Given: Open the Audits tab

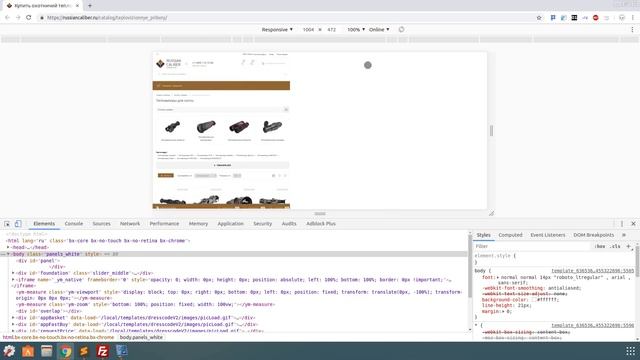Looking at the screenshot, I should (x=289, y=224).
